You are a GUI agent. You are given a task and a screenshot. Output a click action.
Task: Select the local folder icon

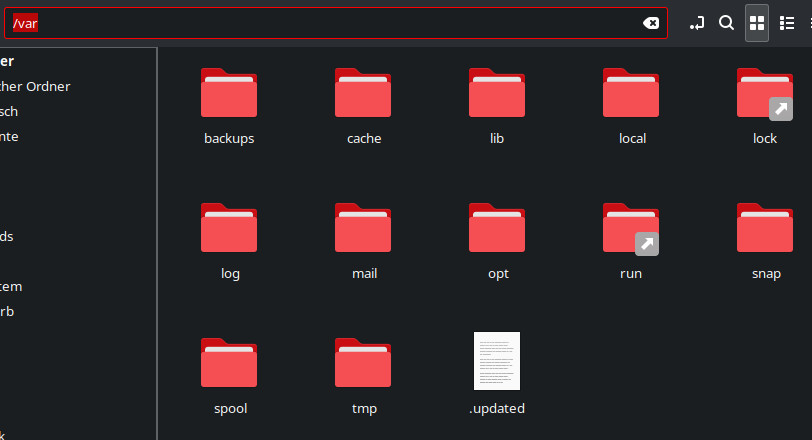[631, 94]
